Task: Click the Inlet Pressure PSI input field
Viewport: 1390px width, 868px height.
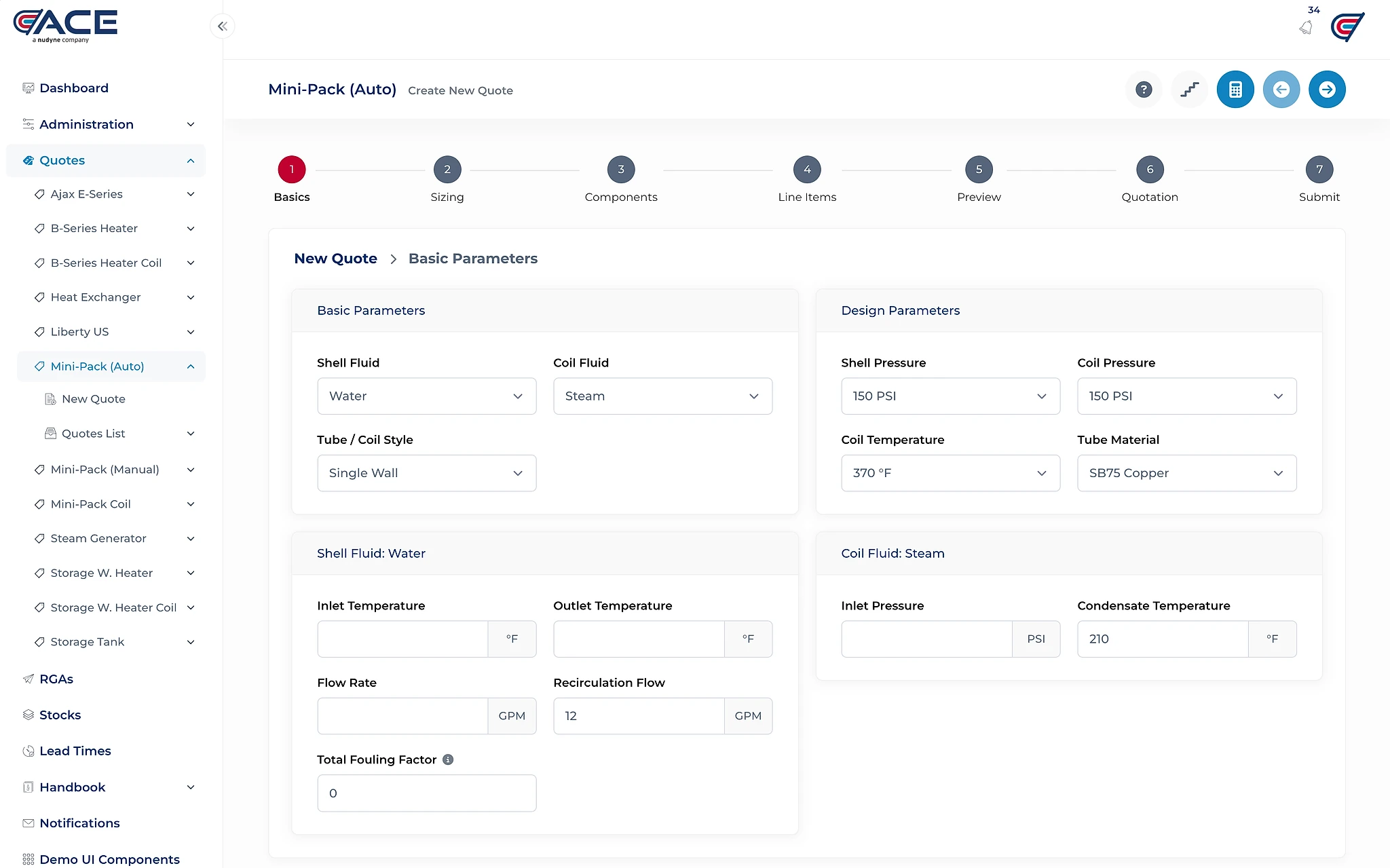Action: point(926,639)
